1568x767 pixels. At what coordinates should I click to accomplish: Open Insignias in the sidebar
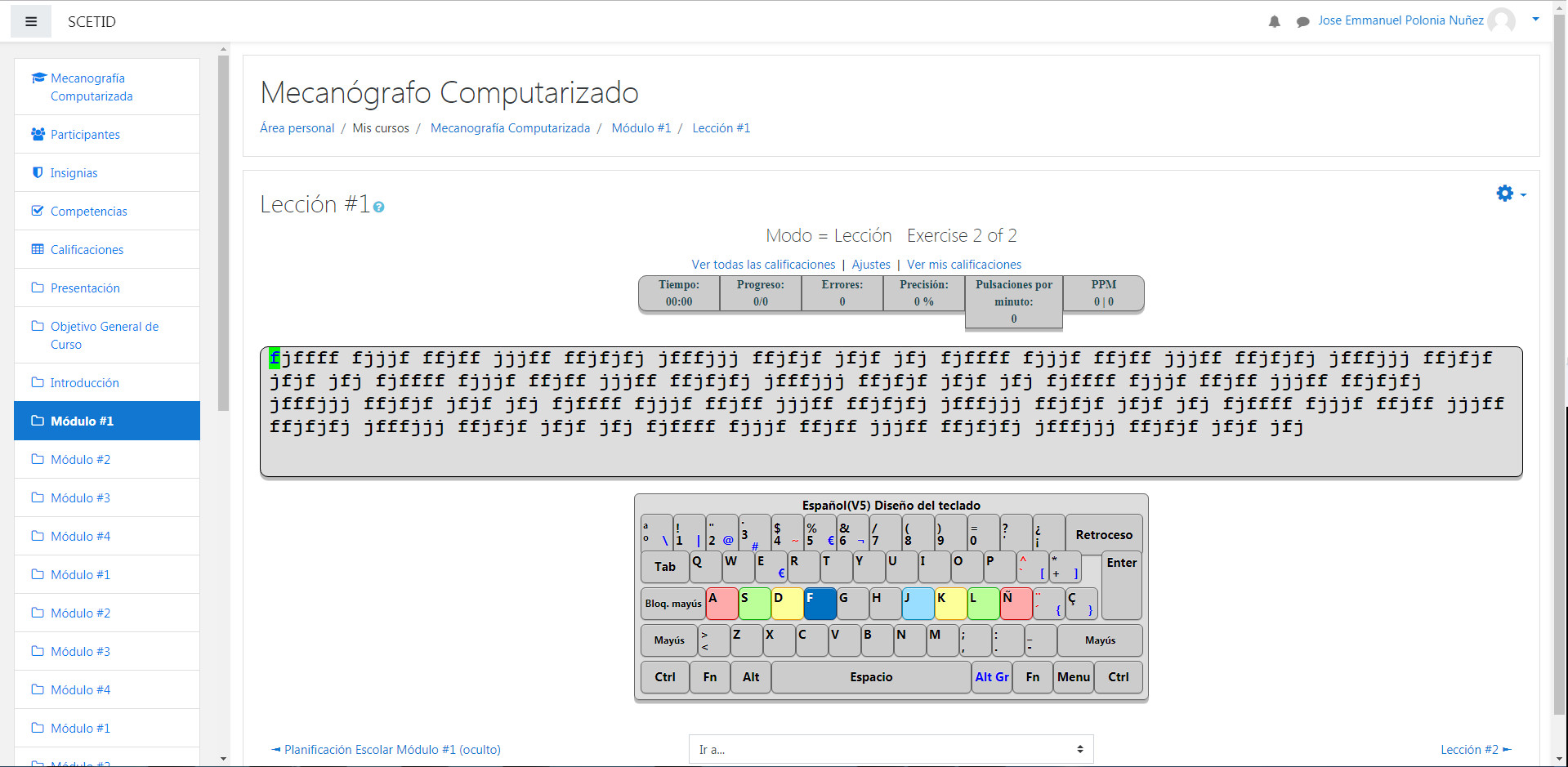click(x=74, y=173)
